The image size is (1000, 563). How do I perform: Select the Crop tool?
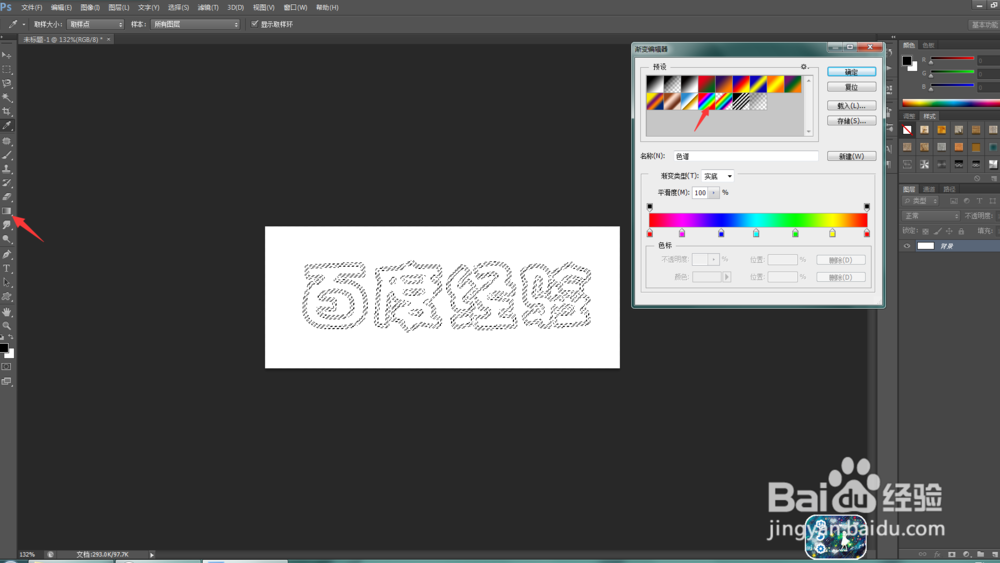point(7,112)
